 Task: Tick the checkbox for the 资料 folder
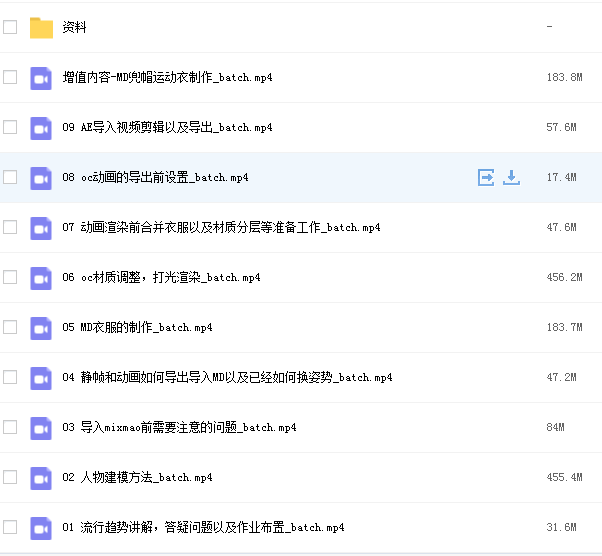click(x=10, y=27)
